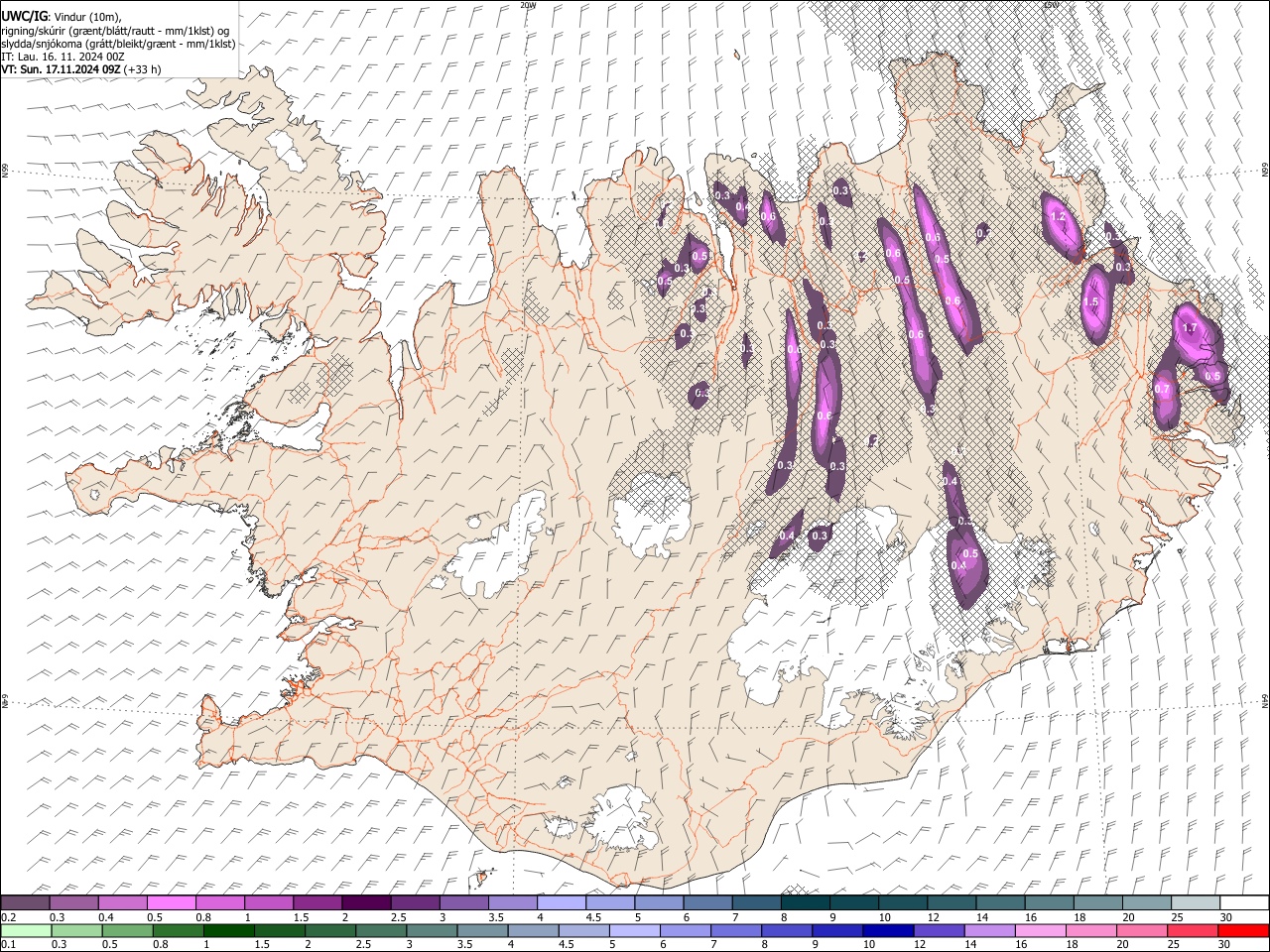1270x952 pixels.
Task: Click the bright red 30 swatch, lower legend
Action: pyautogui.click(x=1242, y=930)
